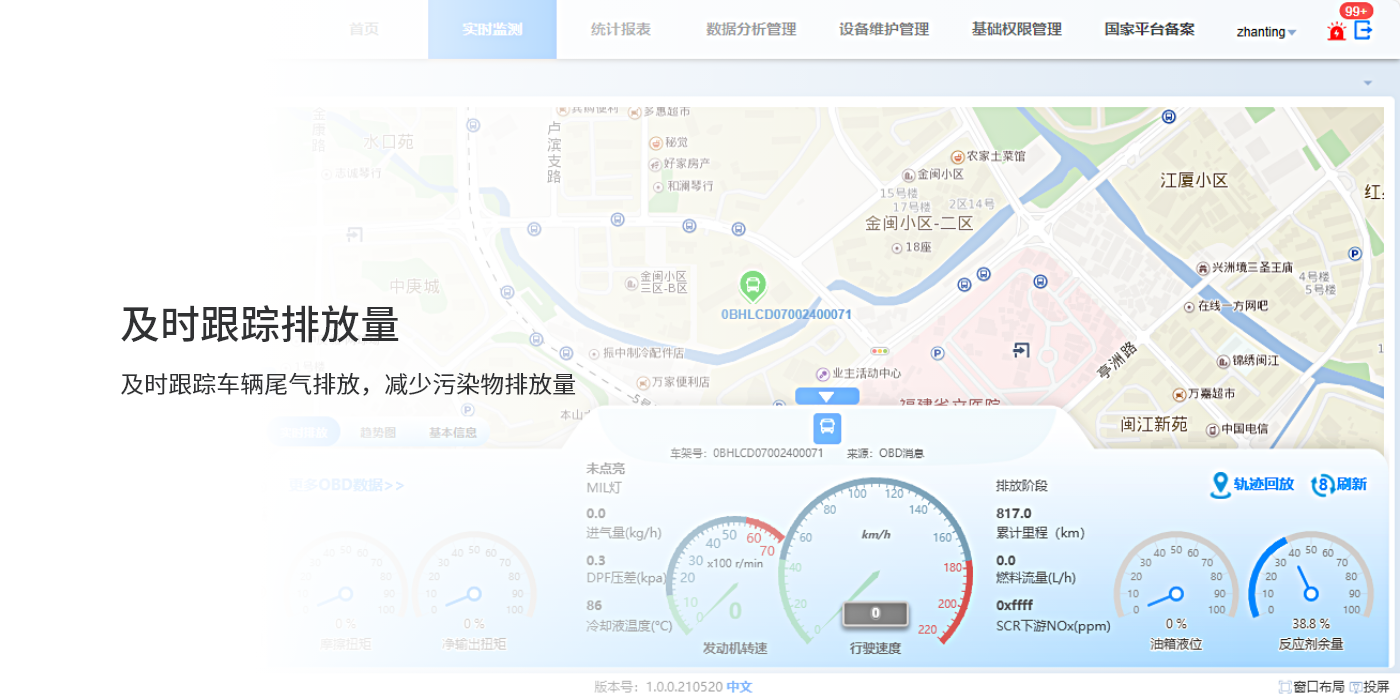
Task: Switch to the 趋势图 tab
Action: [377, 433]
